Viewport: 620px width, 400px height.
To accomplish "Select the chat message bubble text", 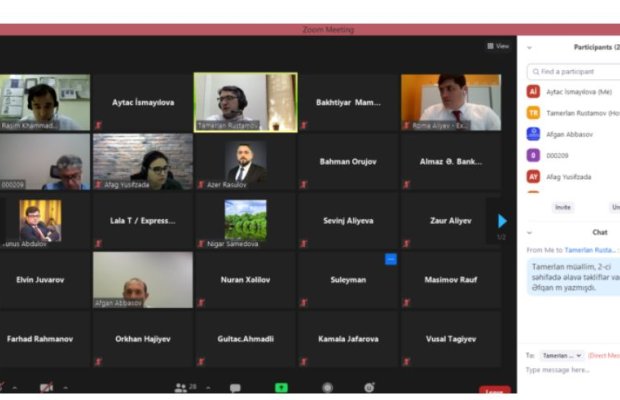I will click(575, 277).
